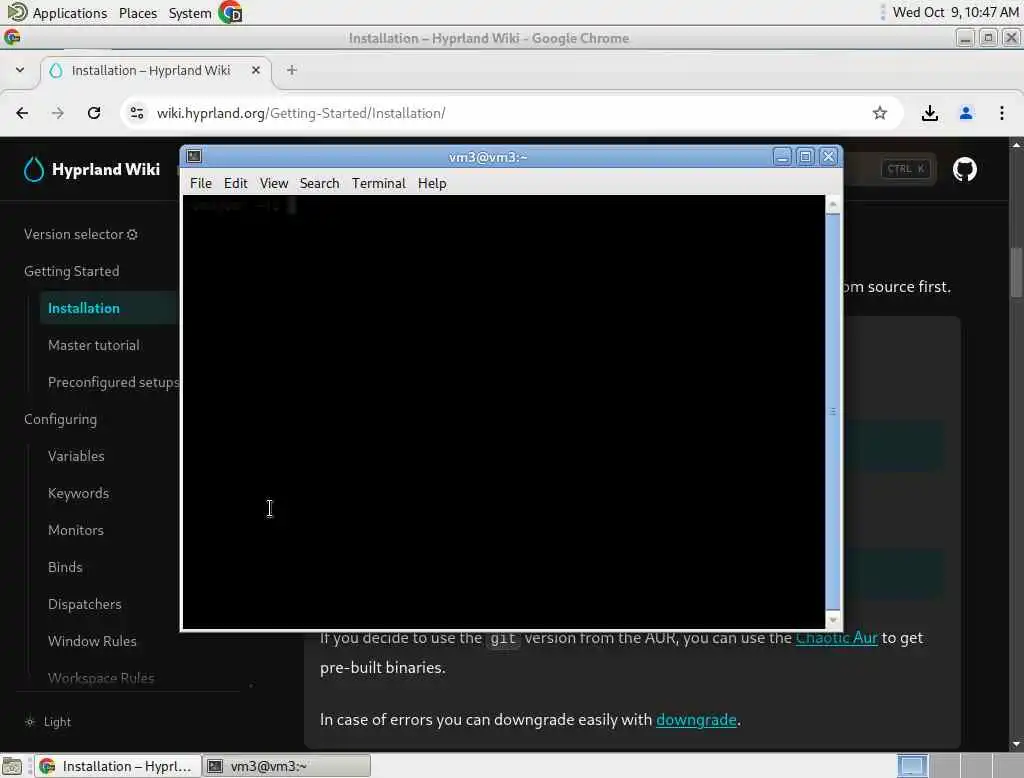Viewport: 1024px width, 778px height.
Task: Open the Places menu in top panel
Action: [x=138, y=12]
